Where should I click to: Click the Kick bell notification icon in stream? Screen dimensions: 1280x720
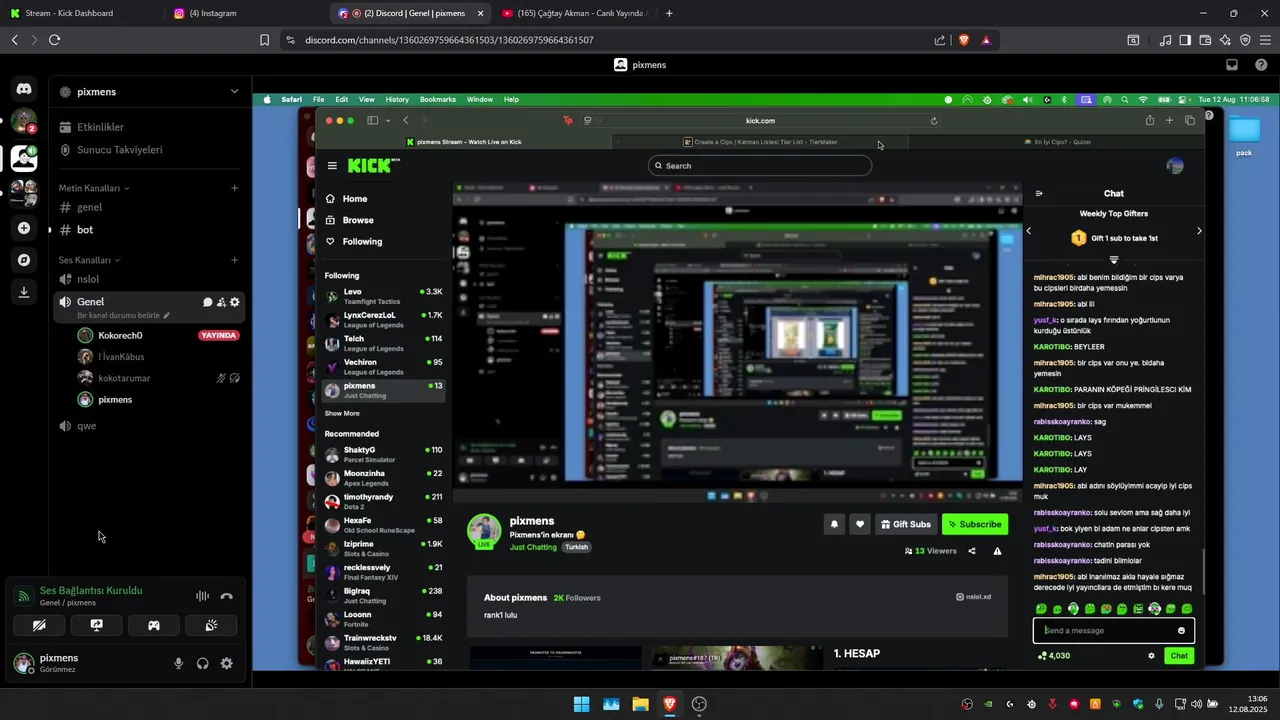[x=834, y=524]
